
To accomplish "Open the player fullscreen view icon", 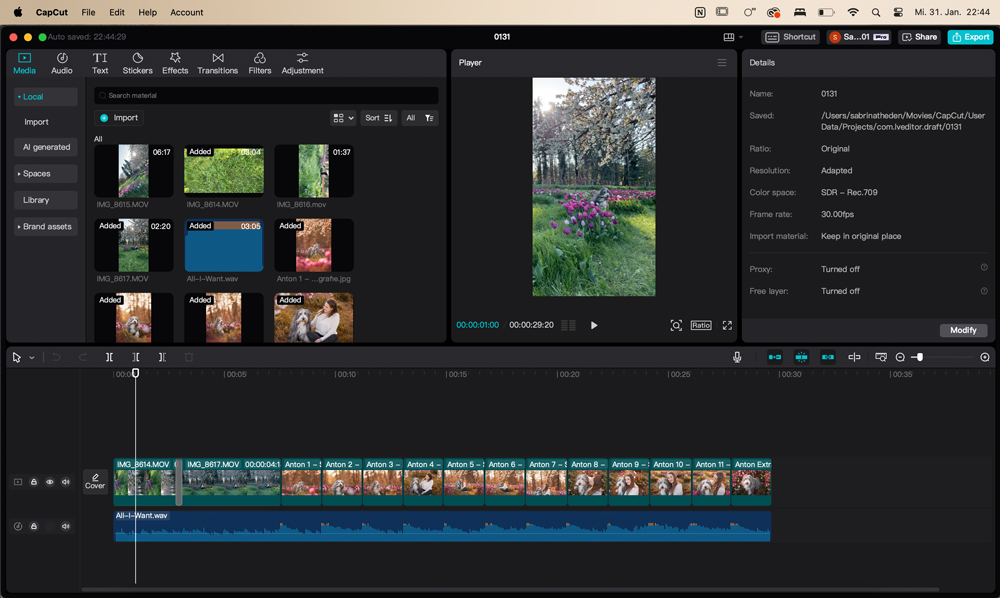I will 727,325.
